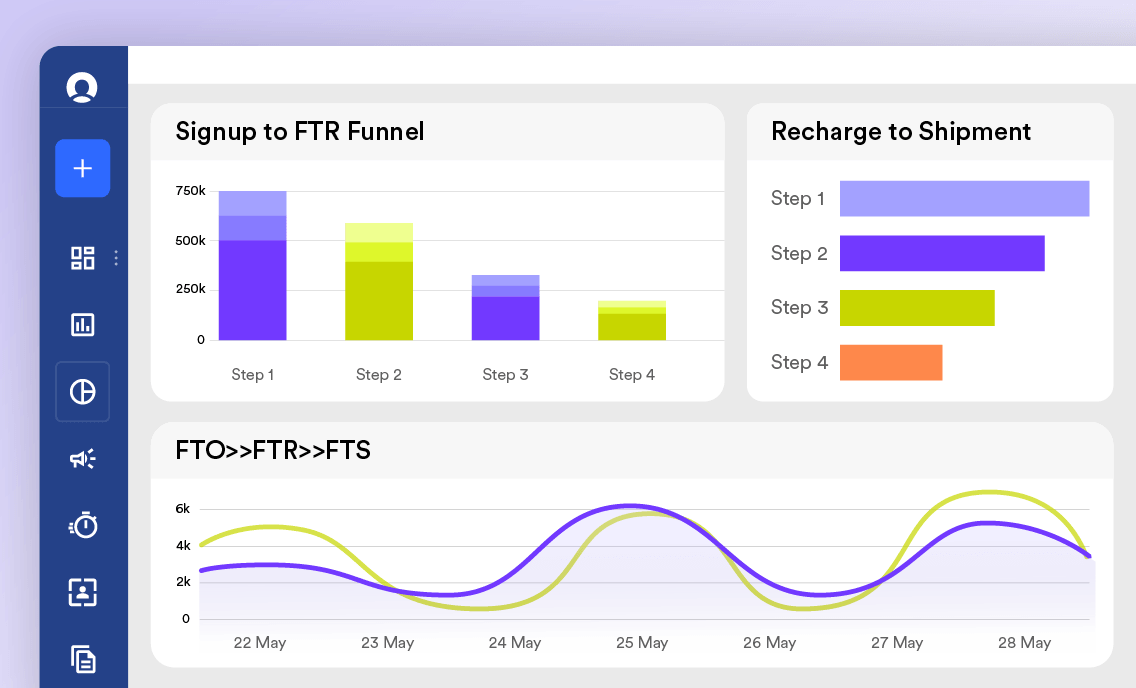Open the contact card sidebar icon
The height and width of the screenshot is (688, 1136).
click(83, 592)
